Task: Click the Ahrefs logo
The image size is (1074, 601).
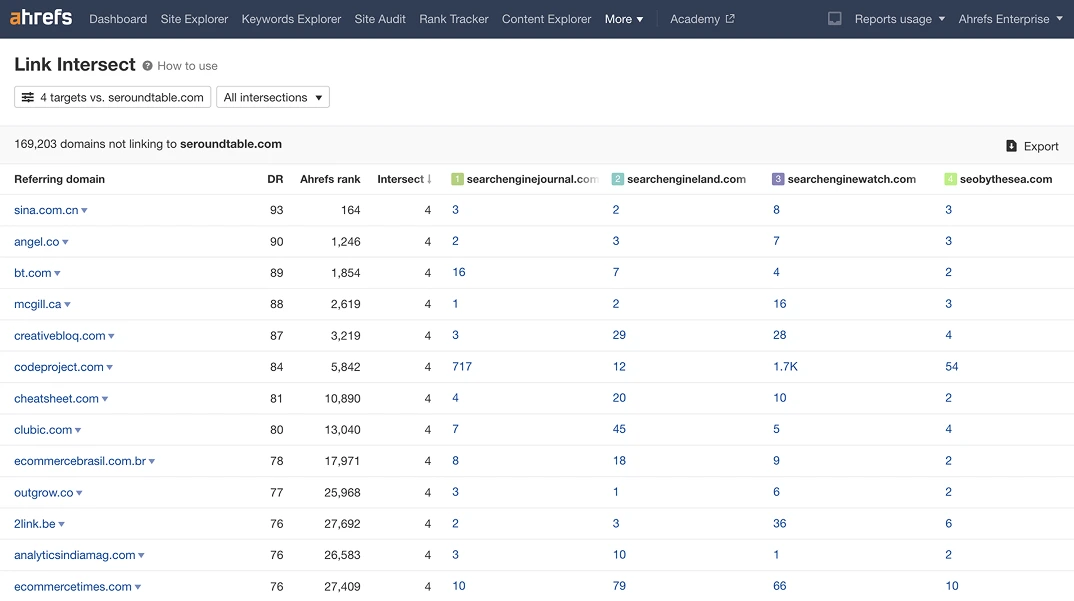Action: [x=42, y=18]
